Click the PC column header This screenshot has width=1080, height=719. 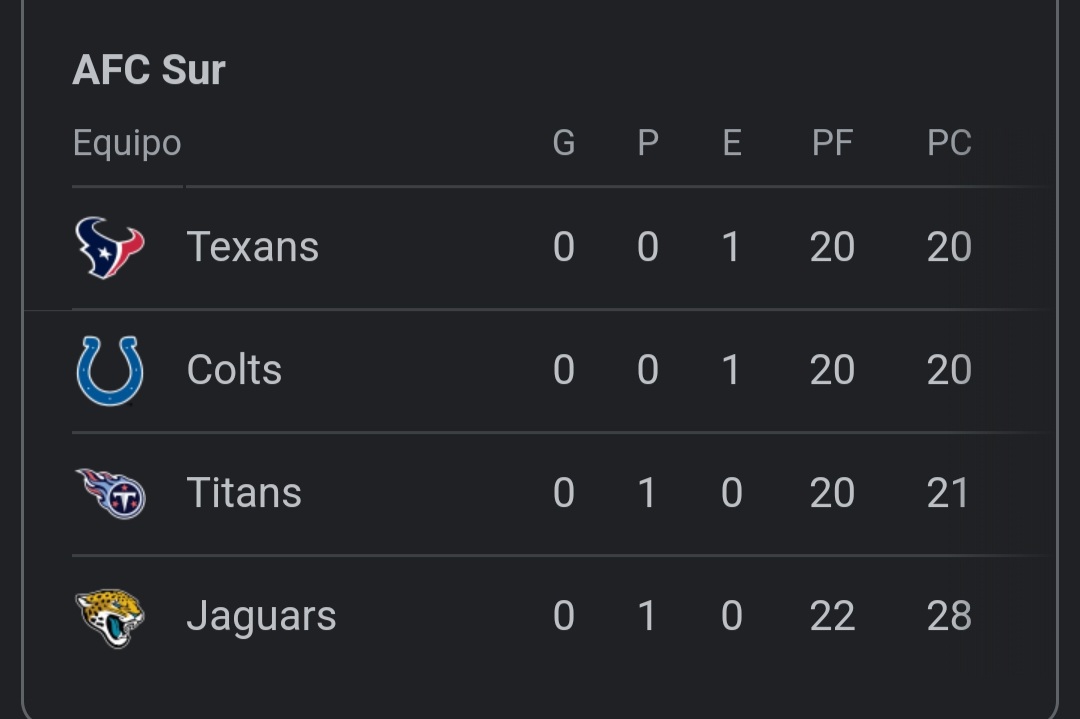point(949,143)
